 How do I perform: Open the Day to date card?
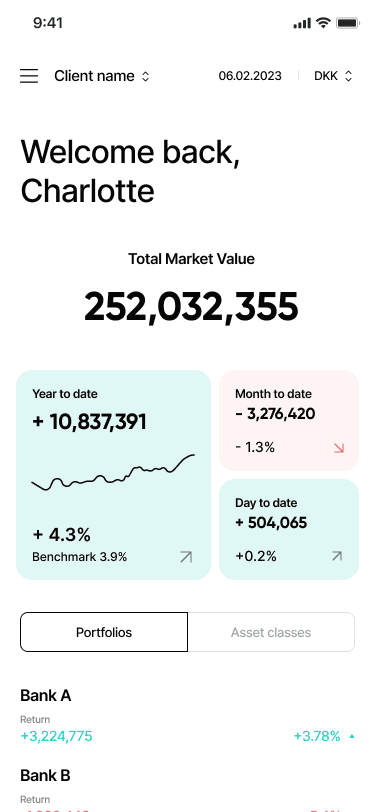click(289, 529)
